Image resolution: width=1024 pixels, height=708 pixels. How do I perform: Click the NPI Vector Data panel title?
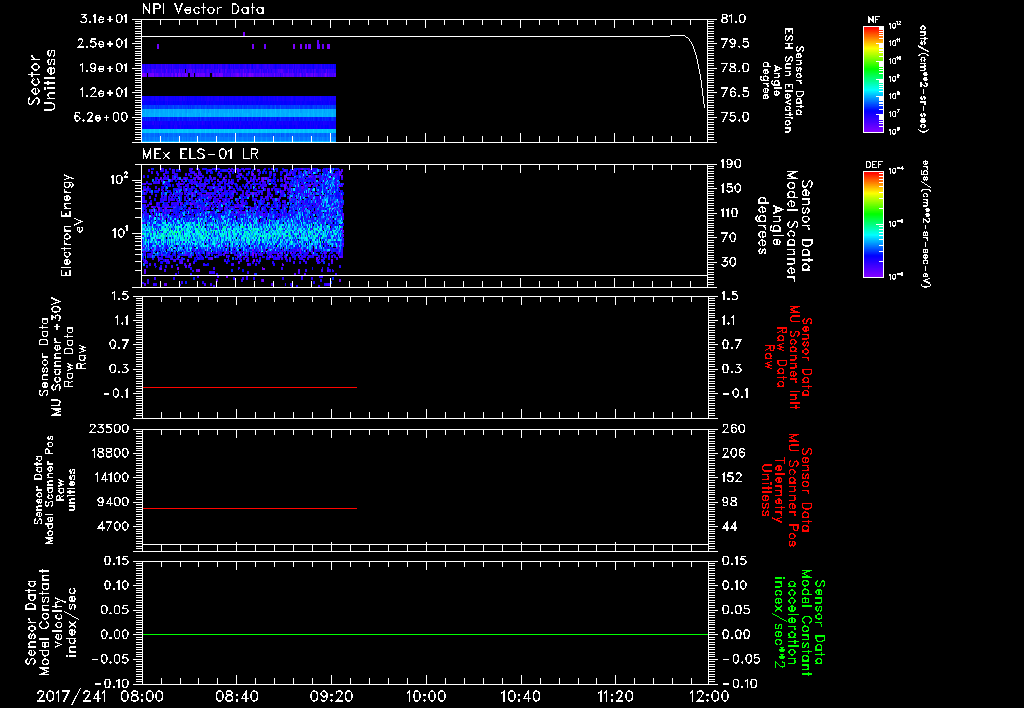click(203, 9)
